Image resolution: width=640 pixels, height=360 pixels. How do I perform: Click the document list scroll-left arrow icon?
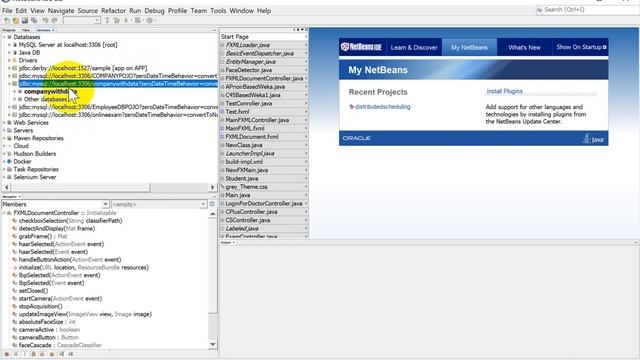(x=294, y=30)
